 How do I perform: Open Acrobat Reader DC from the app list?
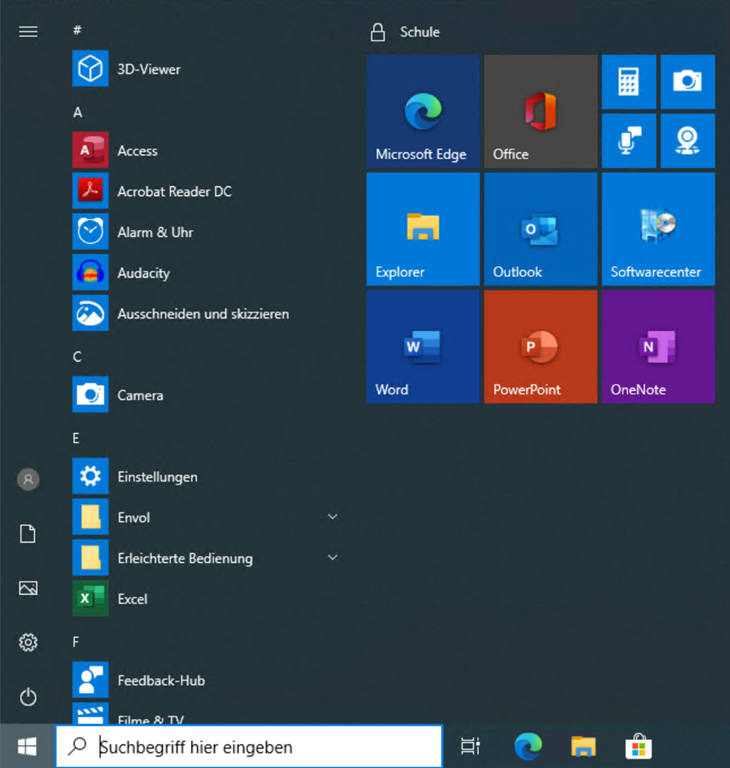coord(173,191)
